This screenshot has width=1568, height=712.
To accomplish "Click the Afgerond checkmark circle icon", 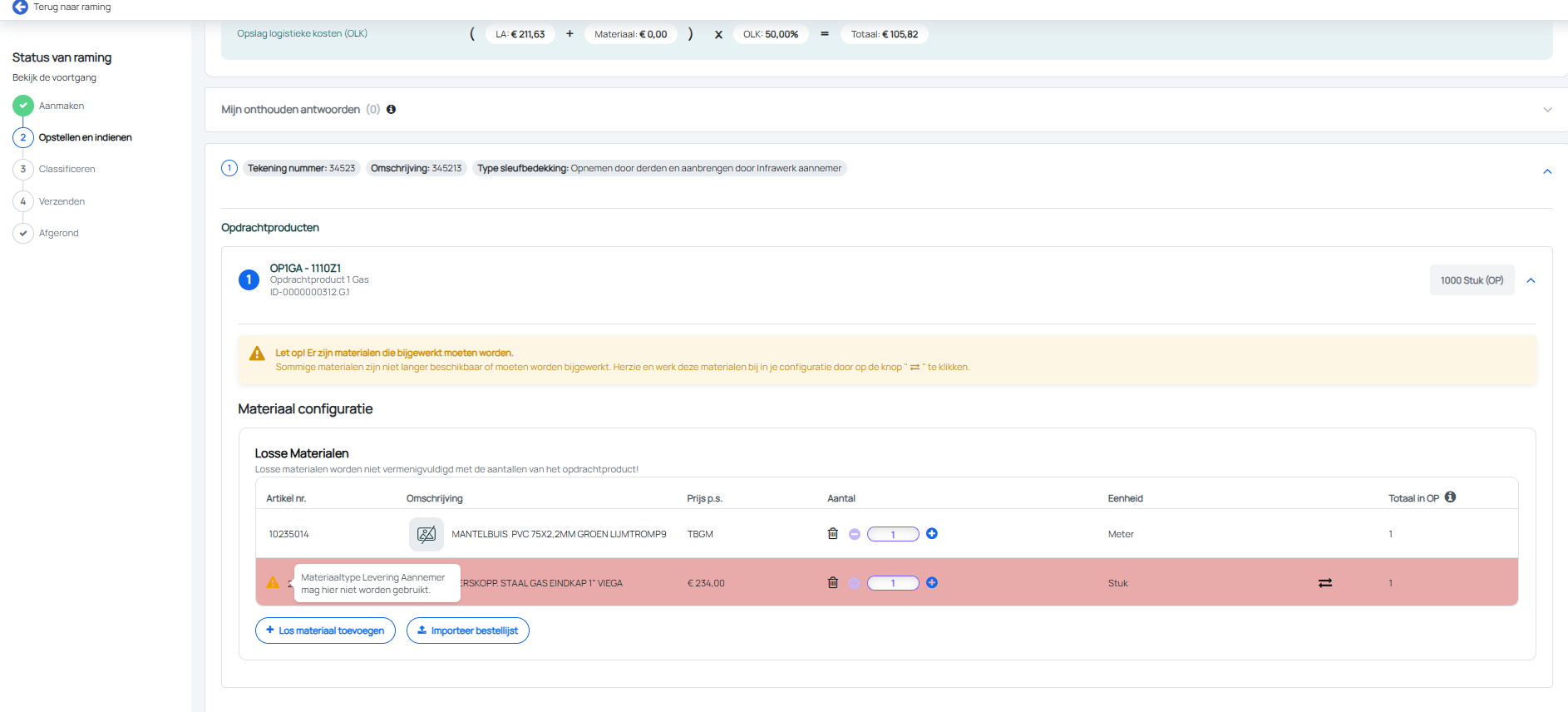I will [x=23, y=233].
